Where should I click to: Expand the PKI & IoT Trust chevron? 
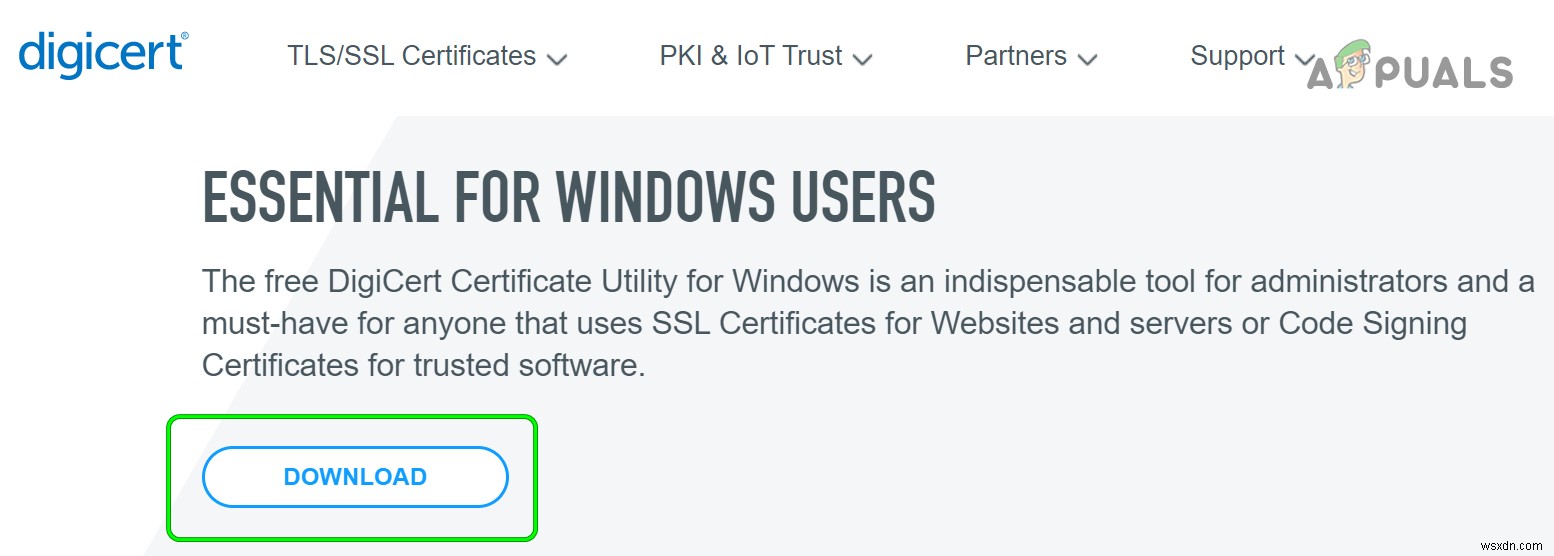pyautogui.click(x=863, y=59)
